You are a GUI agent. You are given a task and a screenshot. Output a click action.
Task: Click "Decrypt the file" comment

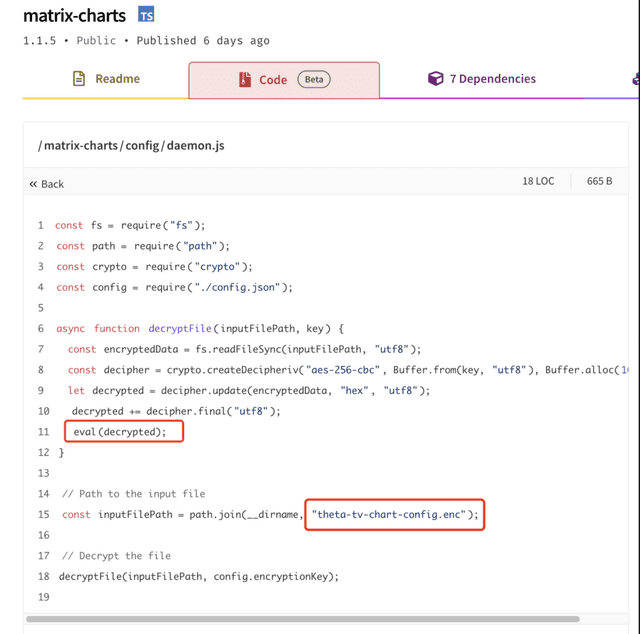click(116, 556)
